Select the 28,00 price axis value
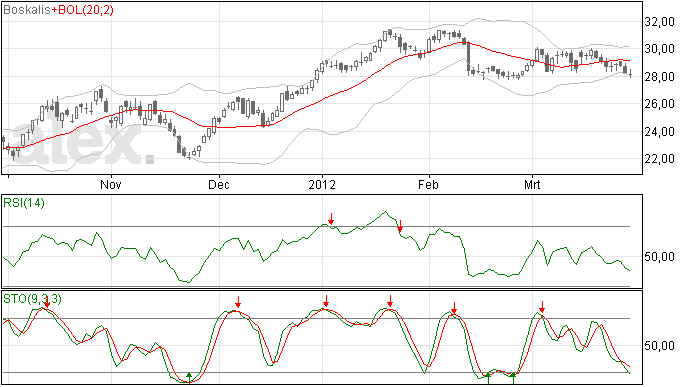The image size is (690, 387). point(659,77)
